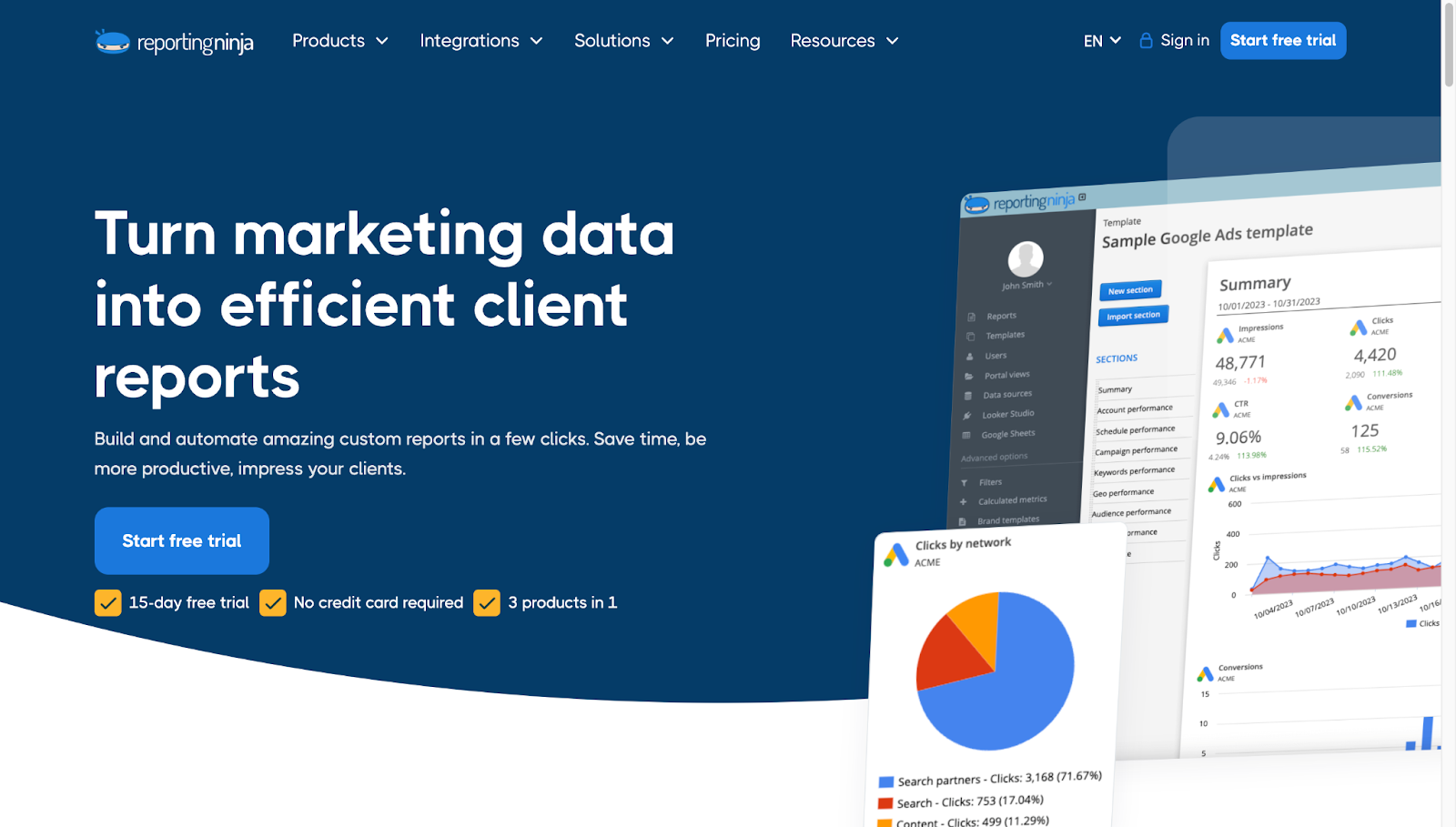Image resolution: width=1456 pixels, height=827 pixels.
Task: Select Brand templates in preview sidebar
Action: click(x=1008, y=520)
